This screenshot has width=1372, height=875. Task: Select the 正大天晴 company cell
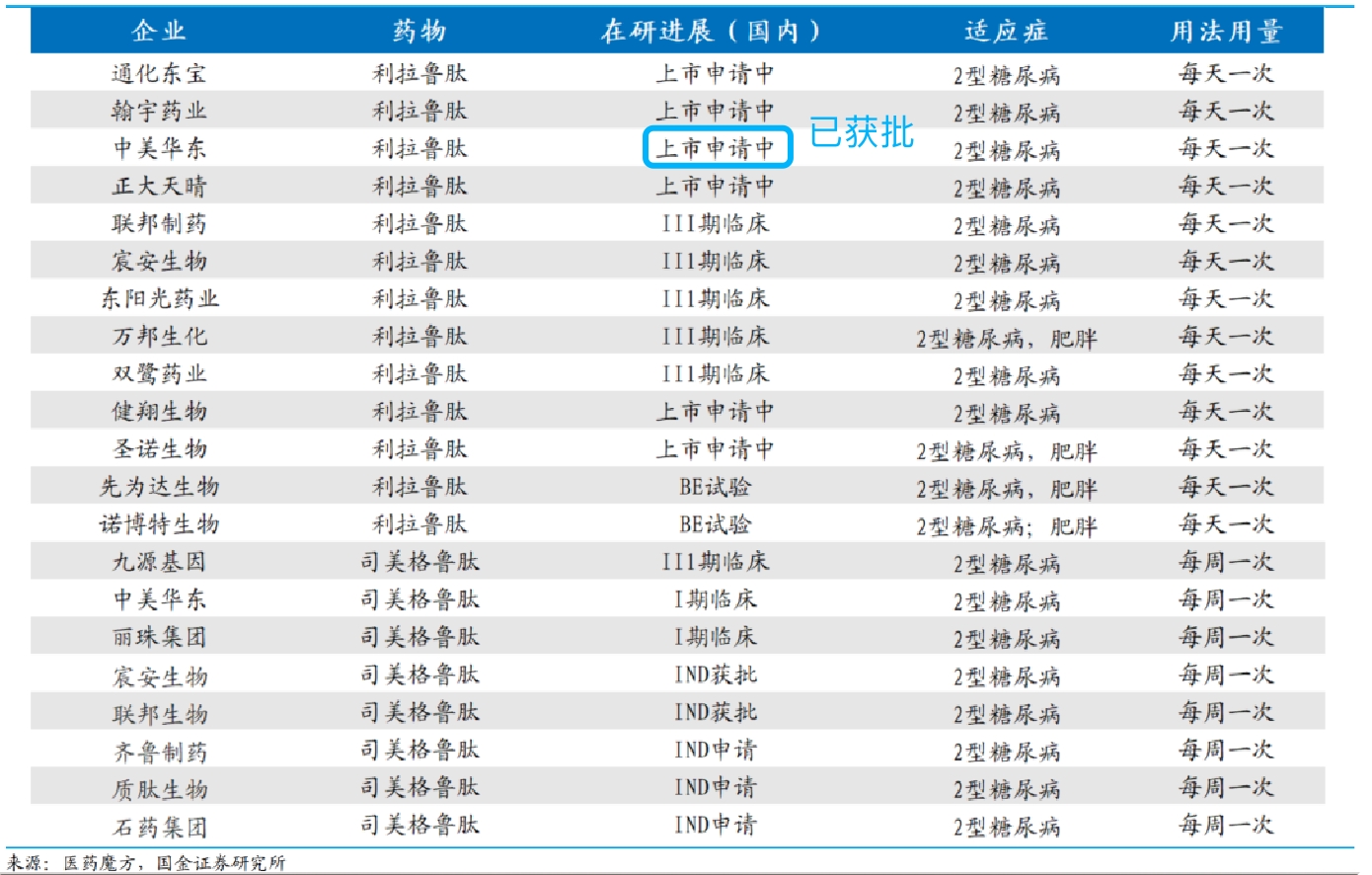(159, 186)
